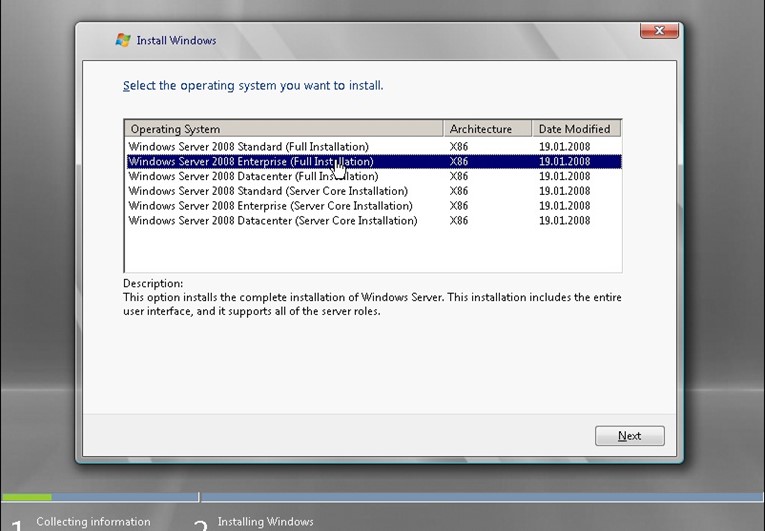The width and height of the screenshot is (765, 531).
Task: Click the Collecting information step label
Action: pos(93,522)
